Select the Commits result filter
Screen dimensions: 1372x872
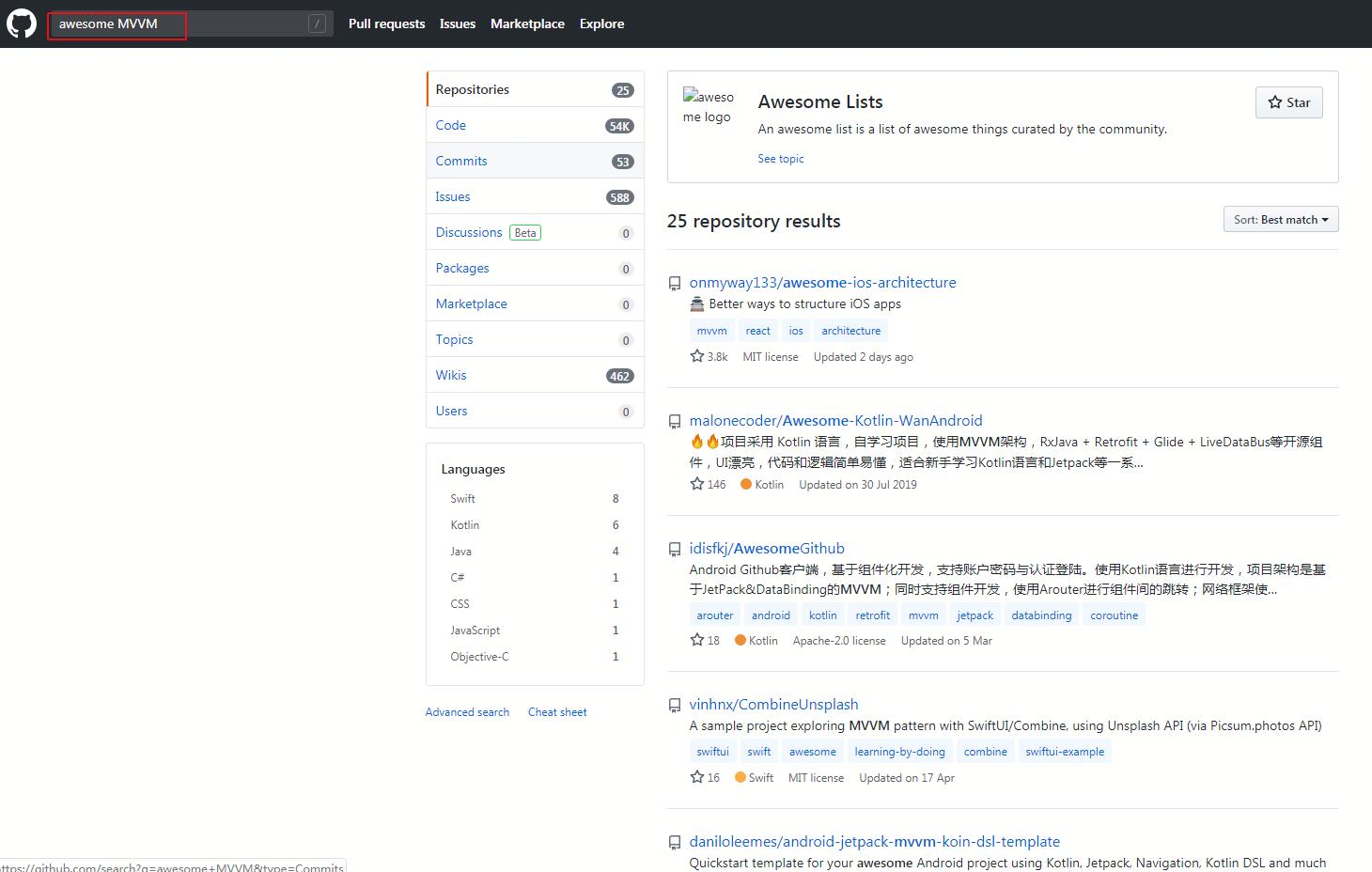point(535,161)
